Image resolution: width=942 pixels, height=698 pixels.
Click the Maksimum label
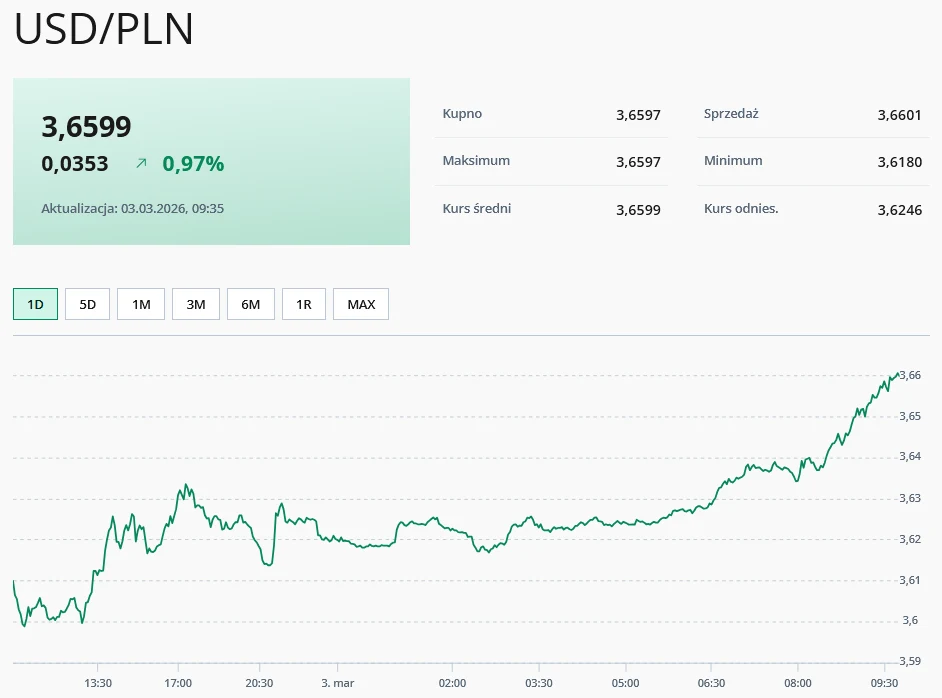476,161
